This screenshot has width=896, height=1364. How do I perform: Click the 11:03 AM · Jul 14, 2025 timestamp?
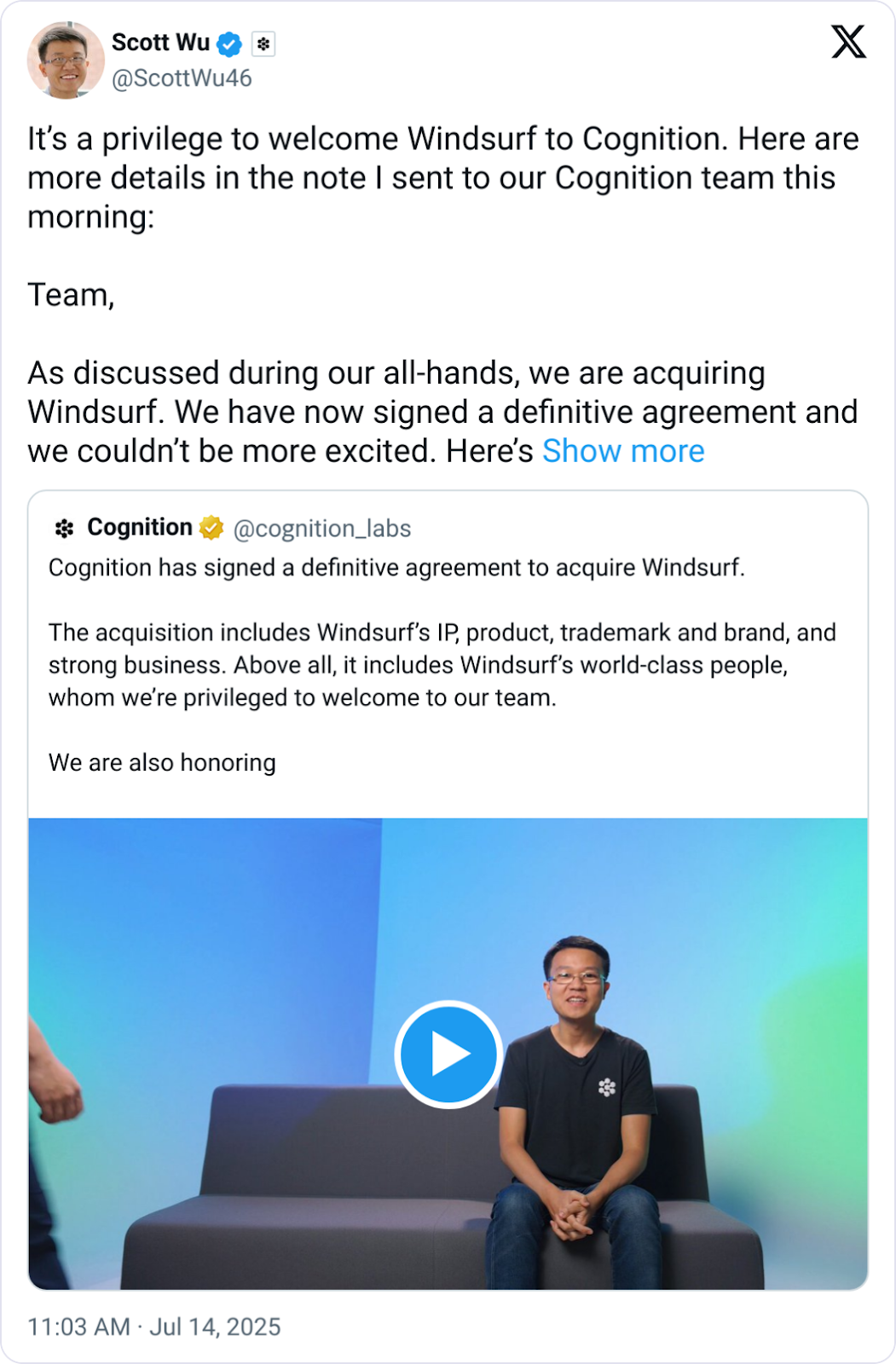tap(154, 1326)
